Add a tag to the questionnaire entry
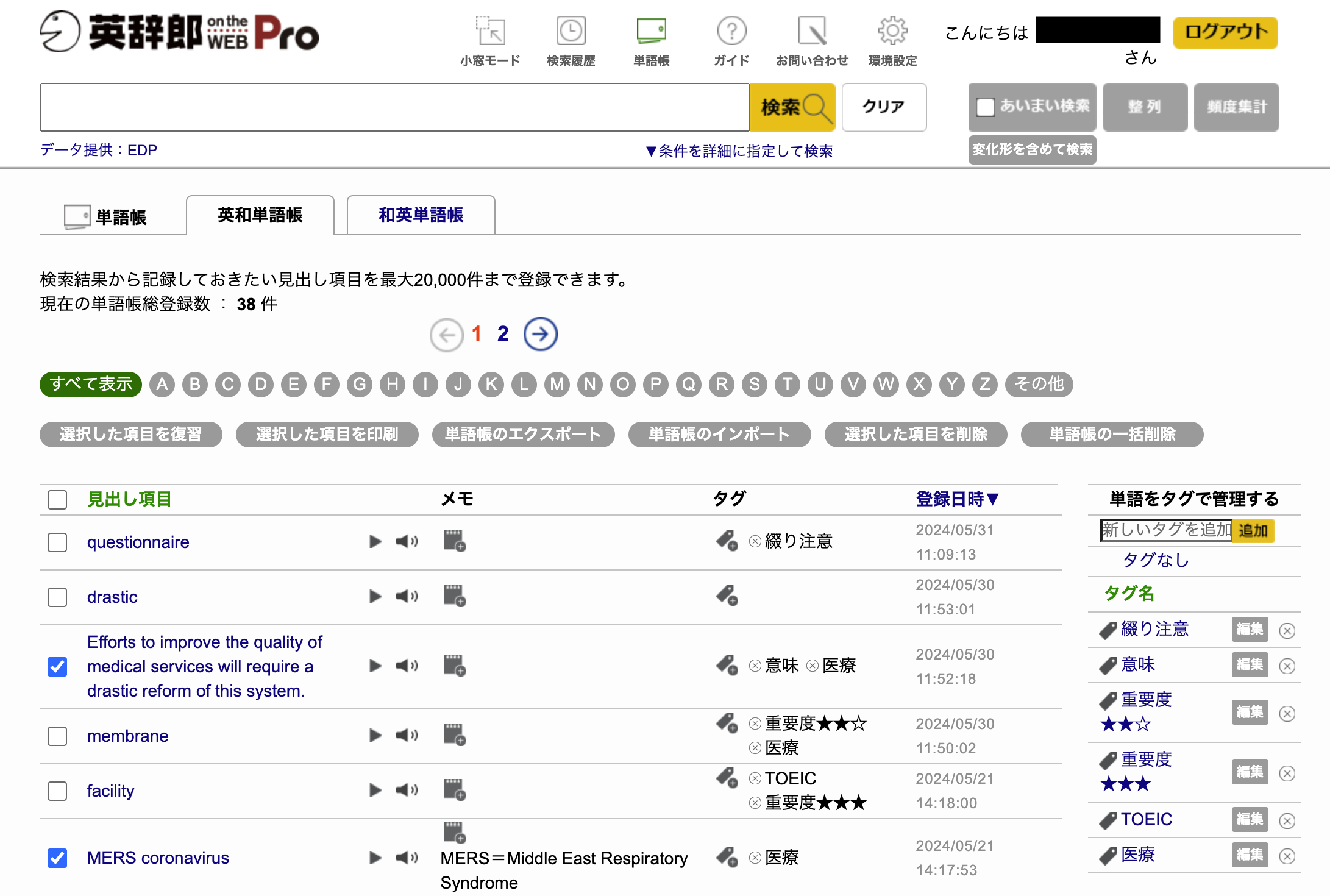The image size is (1330, 896). coord(727,541)
